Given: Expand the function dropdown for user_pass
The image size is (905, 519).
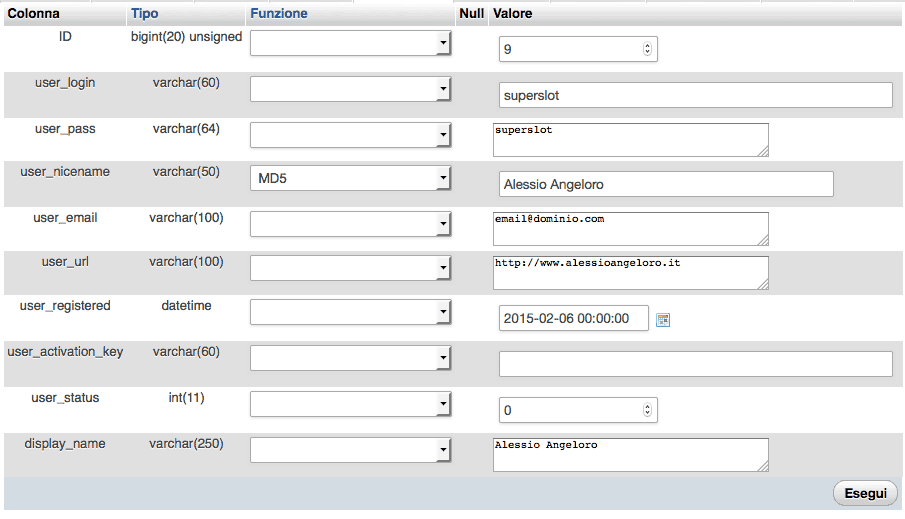Looking at the screenshot, I should coord(350,134).
